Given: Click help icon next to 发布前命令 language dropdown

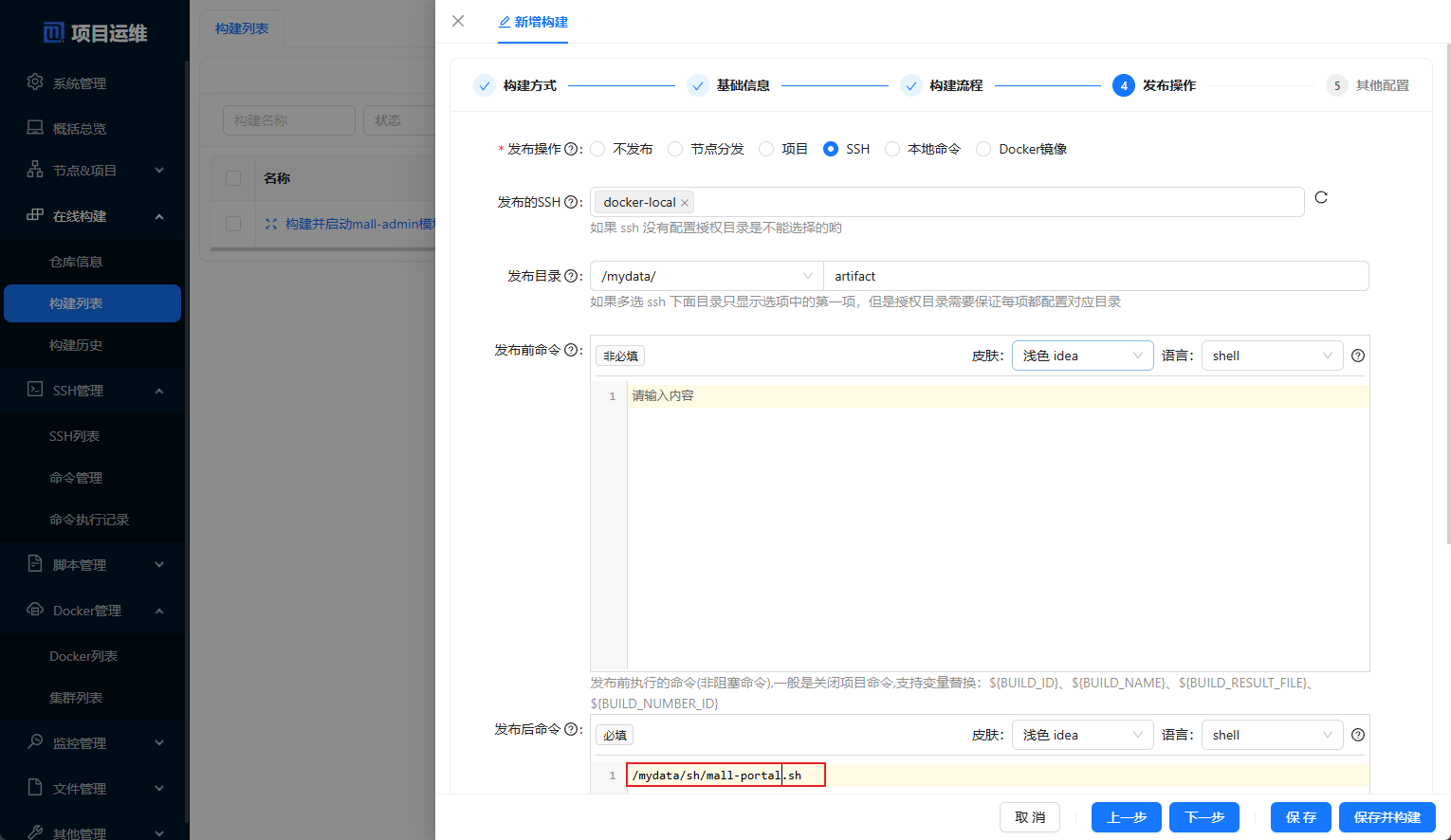Looking at the screenshot, I should (1358, 356).
